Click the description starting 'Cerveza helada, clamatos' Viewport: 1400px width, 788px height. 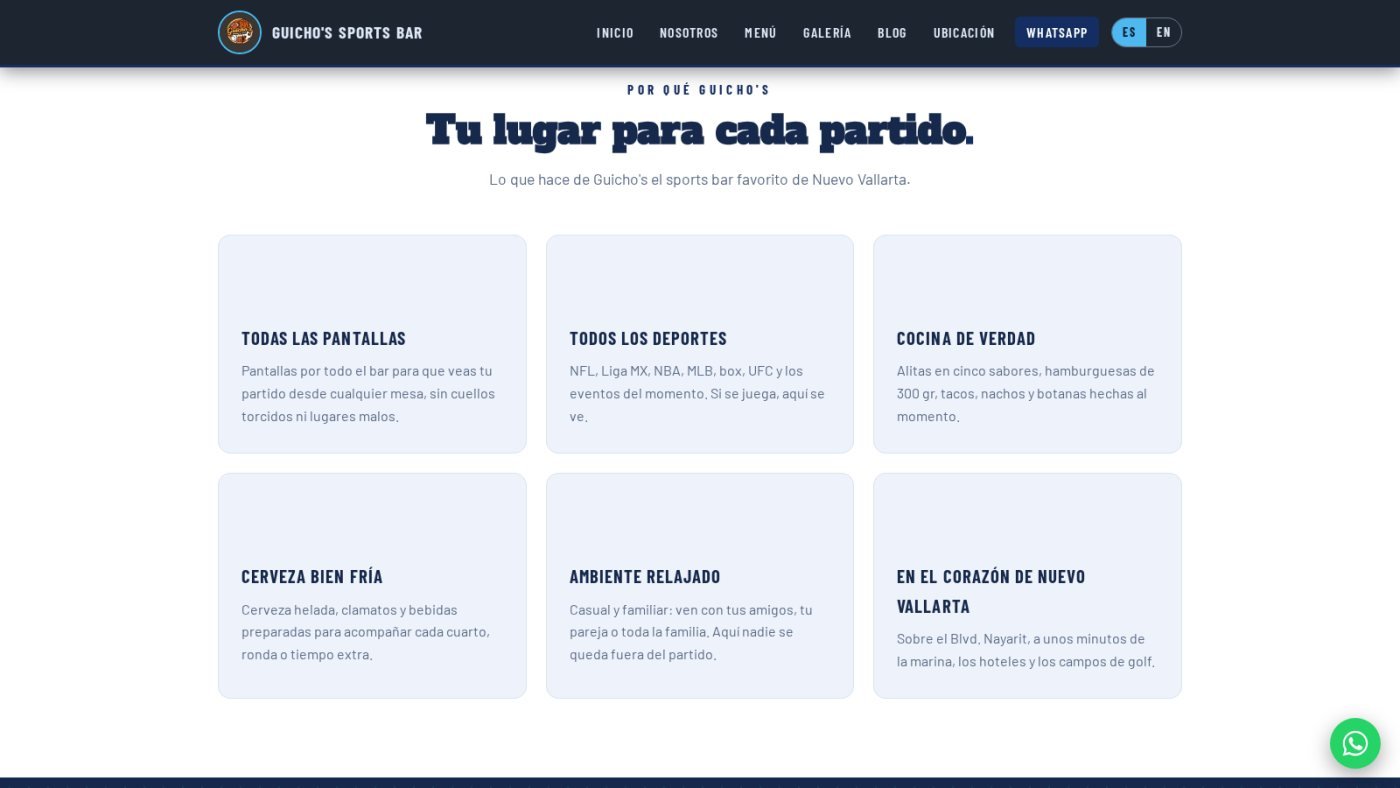tap(365, 632)
